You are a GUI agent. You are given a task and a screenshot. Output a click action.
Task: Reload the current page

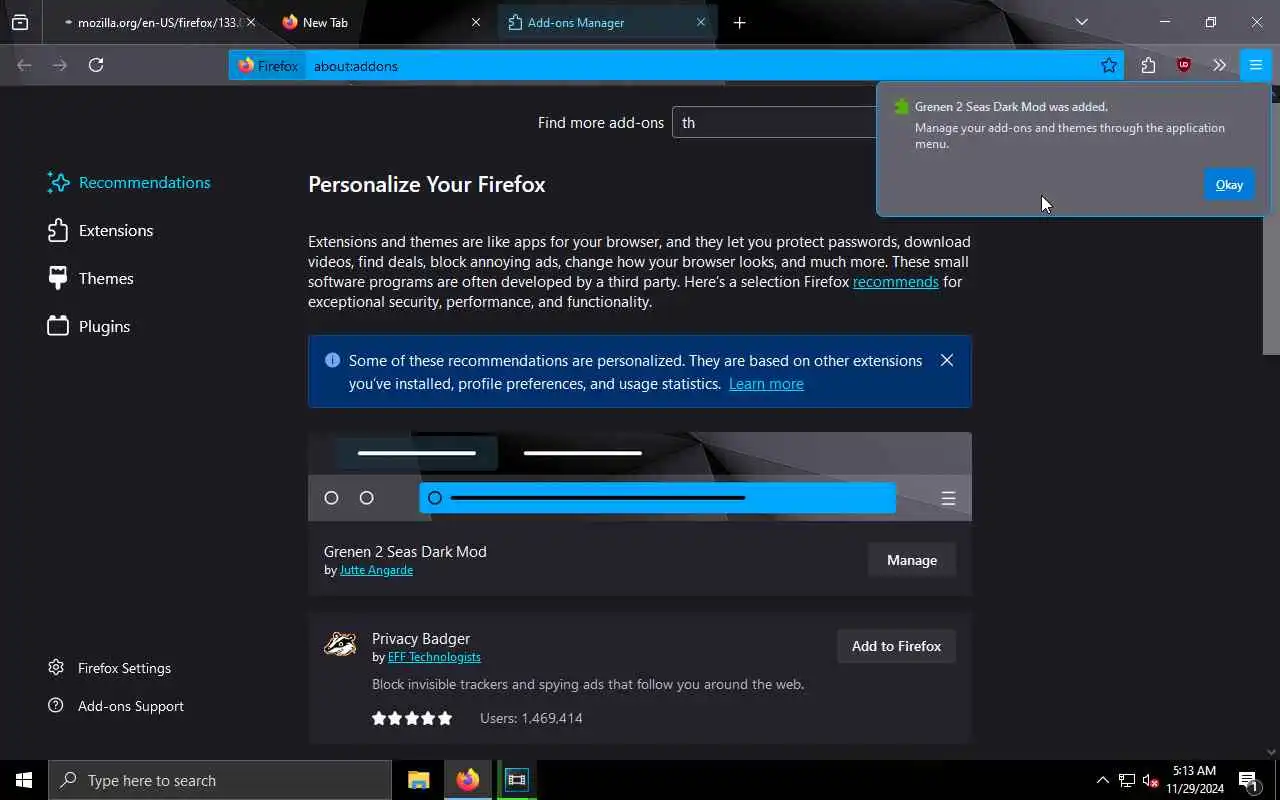pos(96,65)
